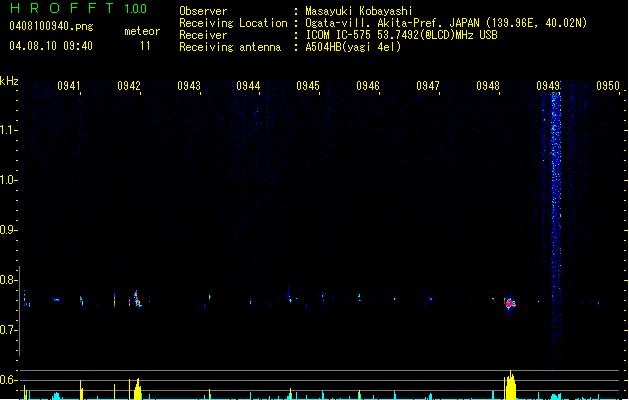Click the 'Receiver' field label

point(203,35)
